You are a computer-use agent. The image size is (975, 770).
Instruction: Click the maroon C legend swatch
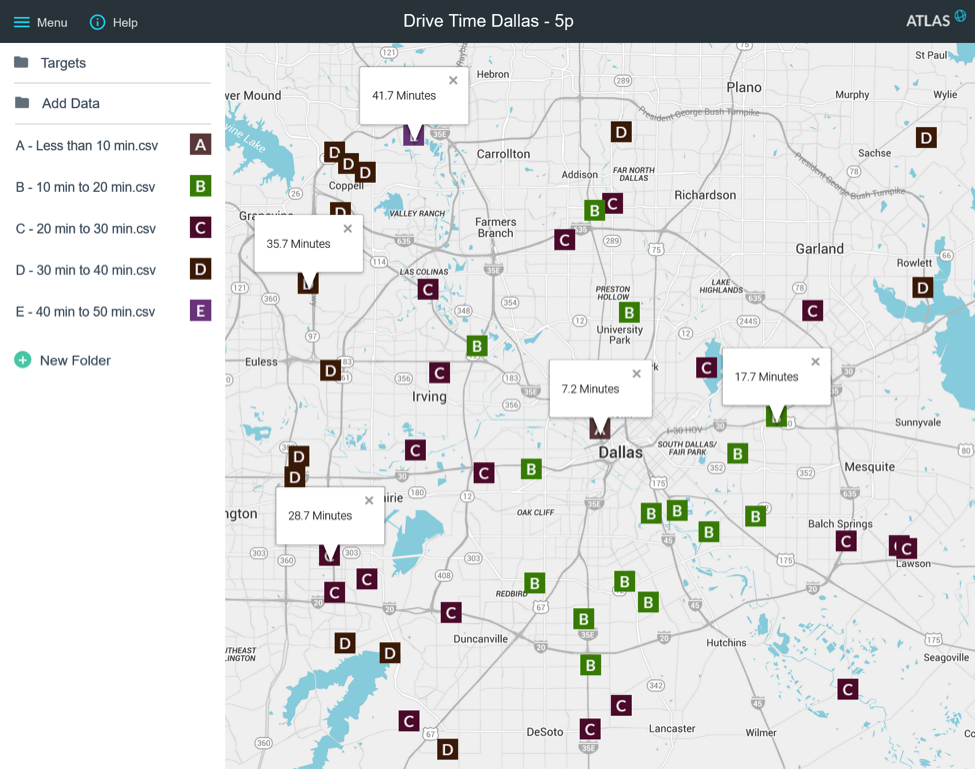[x=200, y=228]
